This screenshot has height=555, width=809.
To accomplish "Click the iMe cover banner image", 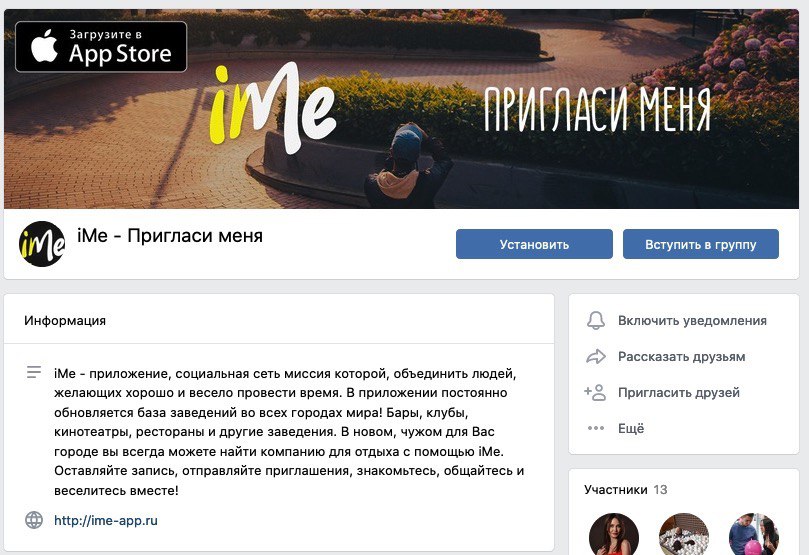I will tap(401, 109).
